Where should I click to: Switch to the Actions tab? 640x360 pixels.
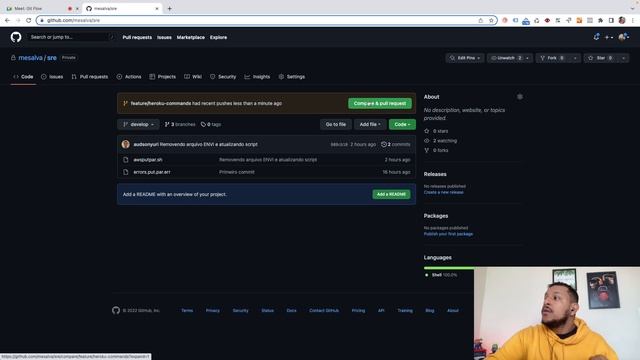pos(129,77)
